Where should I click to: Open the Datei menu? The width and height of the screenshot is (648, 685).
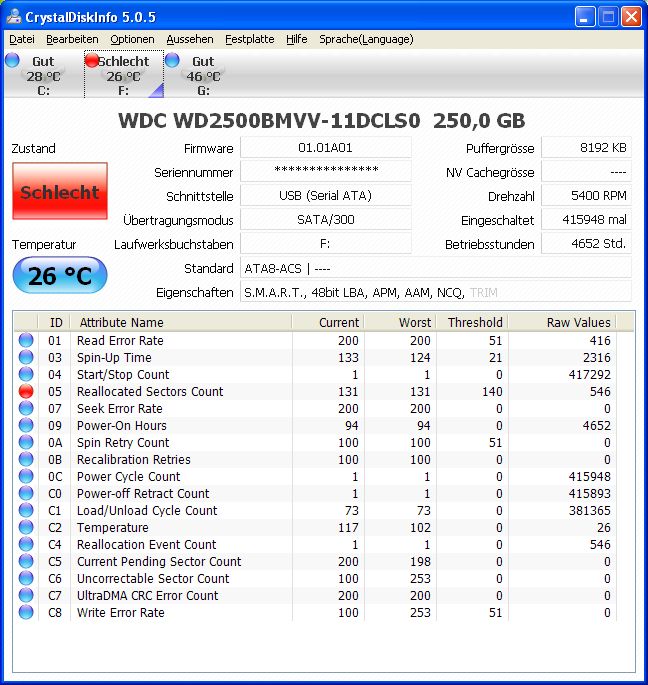[21, 39]
